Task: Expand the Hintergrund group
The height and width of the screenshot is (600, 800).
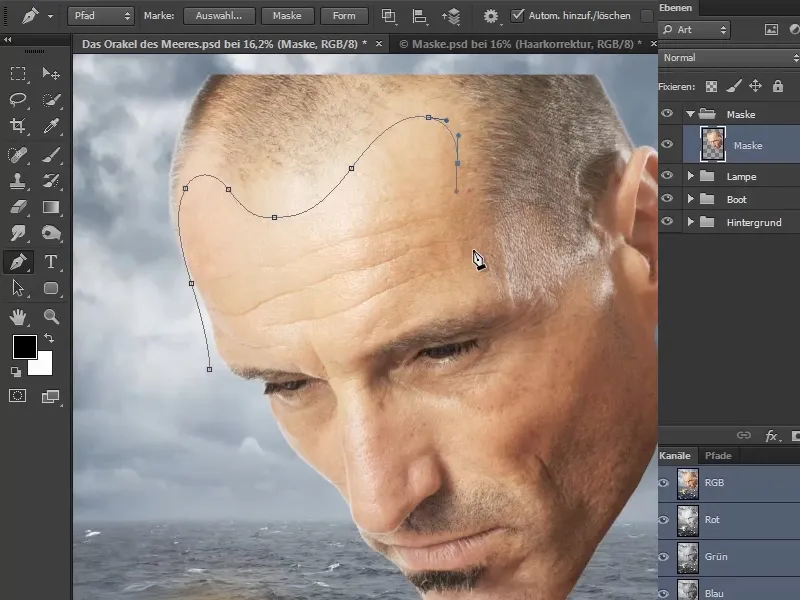Action: tap(691, 222)
